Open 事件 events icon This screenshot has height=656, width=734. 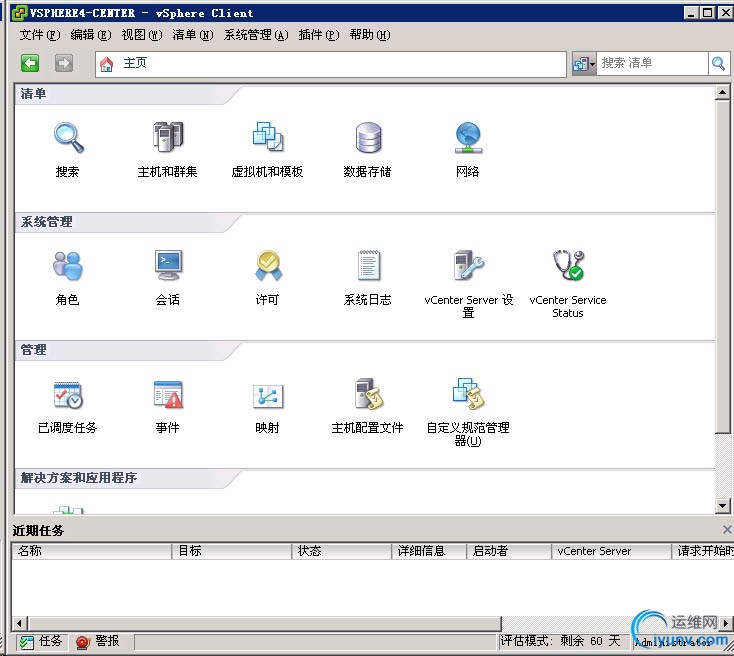[x=168, y=394]
